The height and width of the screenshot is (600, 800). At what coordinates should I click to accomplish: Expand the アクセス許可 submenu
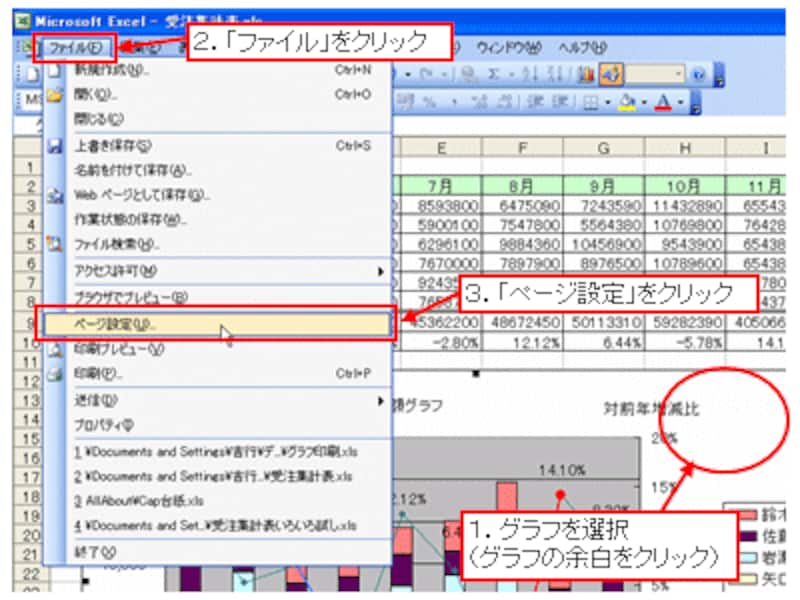click(x=380, y=271)
